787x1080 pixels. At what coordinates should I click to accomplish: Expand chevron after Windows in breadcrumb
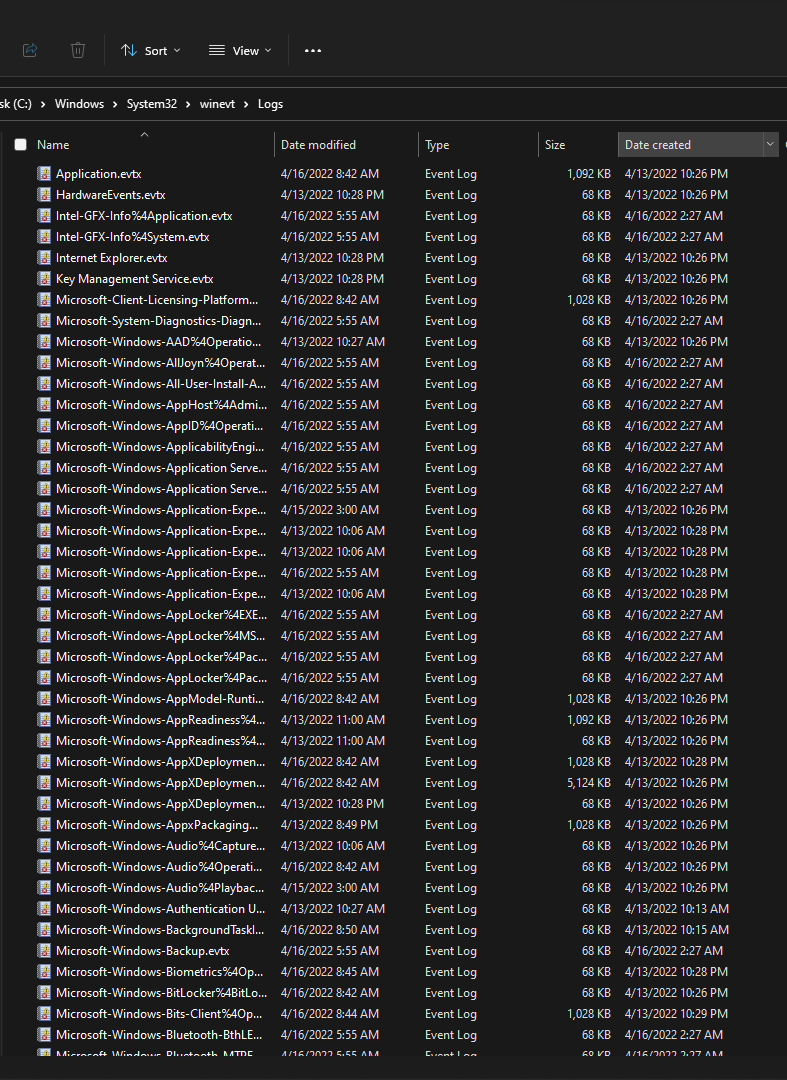115,104
